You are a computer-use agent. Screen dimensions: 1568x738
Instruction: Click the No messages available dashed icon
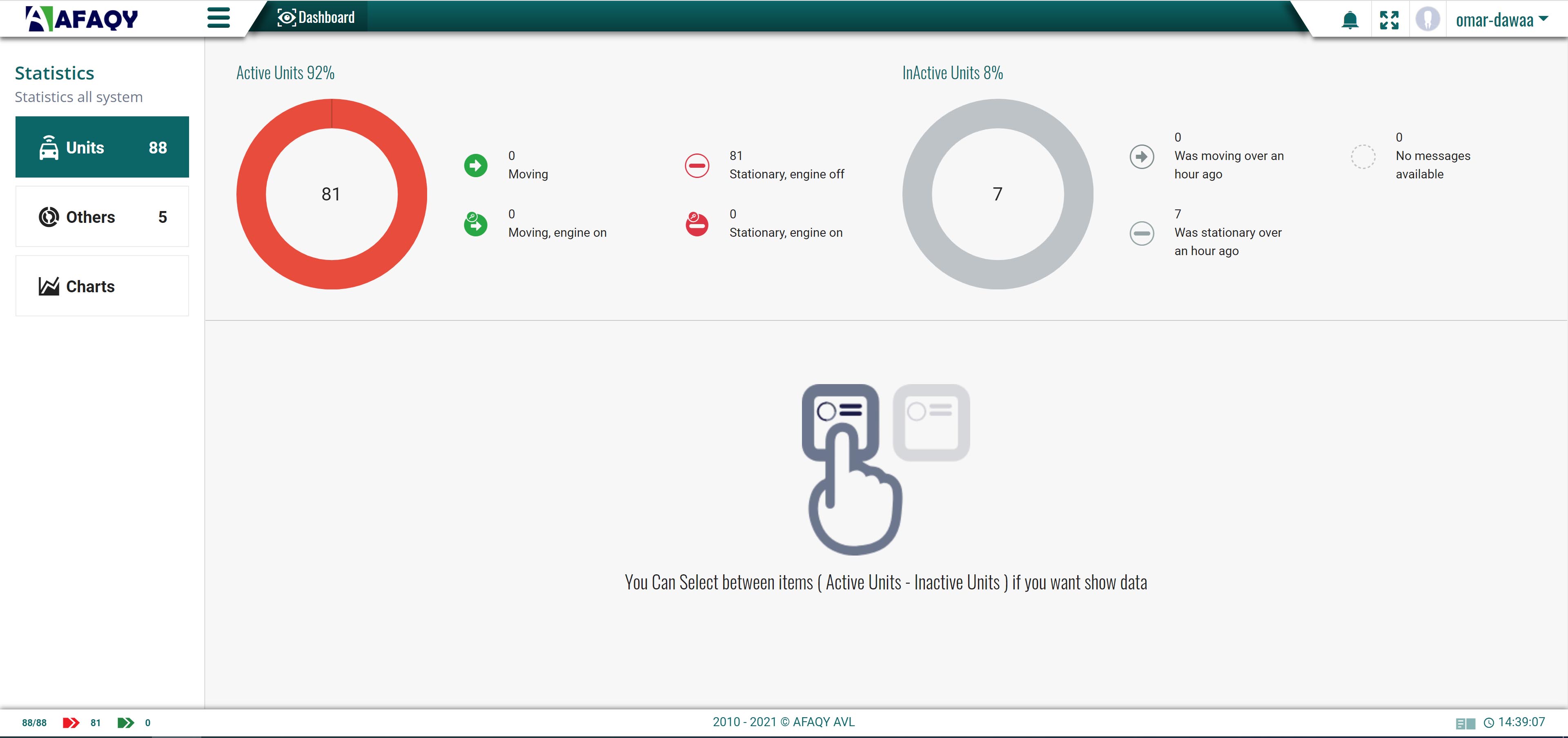[x=1363, y=156]
